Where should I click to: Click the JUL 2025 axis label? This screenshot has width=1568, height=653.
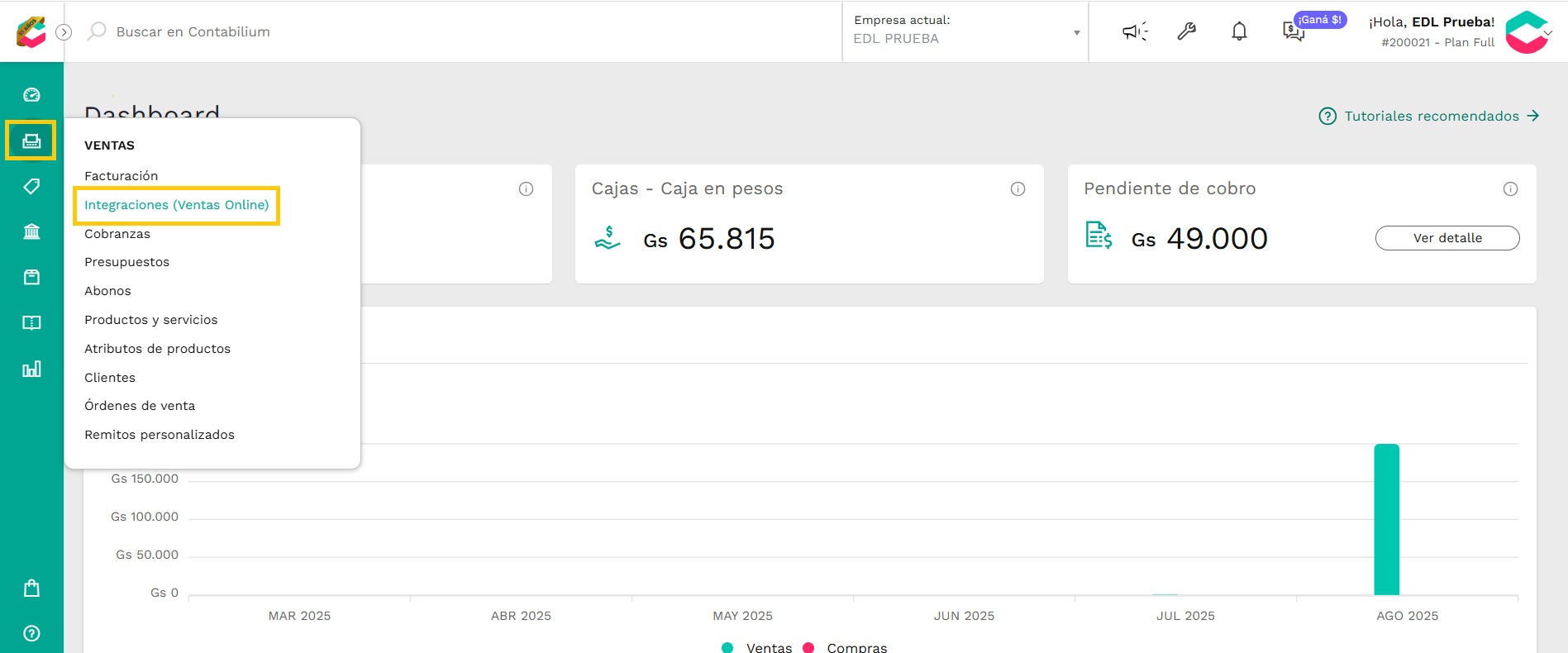pos(1185,616)
